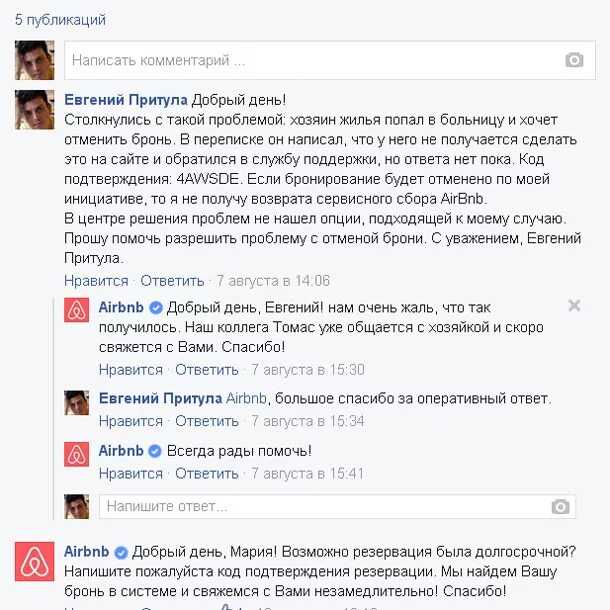This screenshot has height=610, width=610.
Task: Click the 'Напишите ответ' reply field
Action: click(x=337, y=507)
